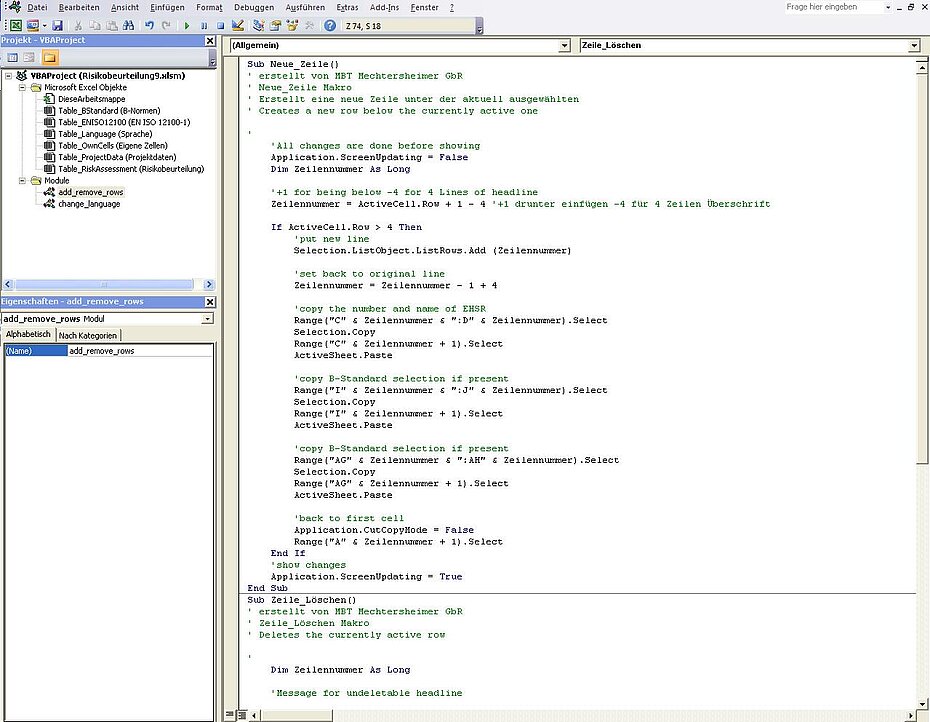This screenshot has height=722, width=930.
Task: Click the Frage hier eingeben help box
Action: click(833, 7)
